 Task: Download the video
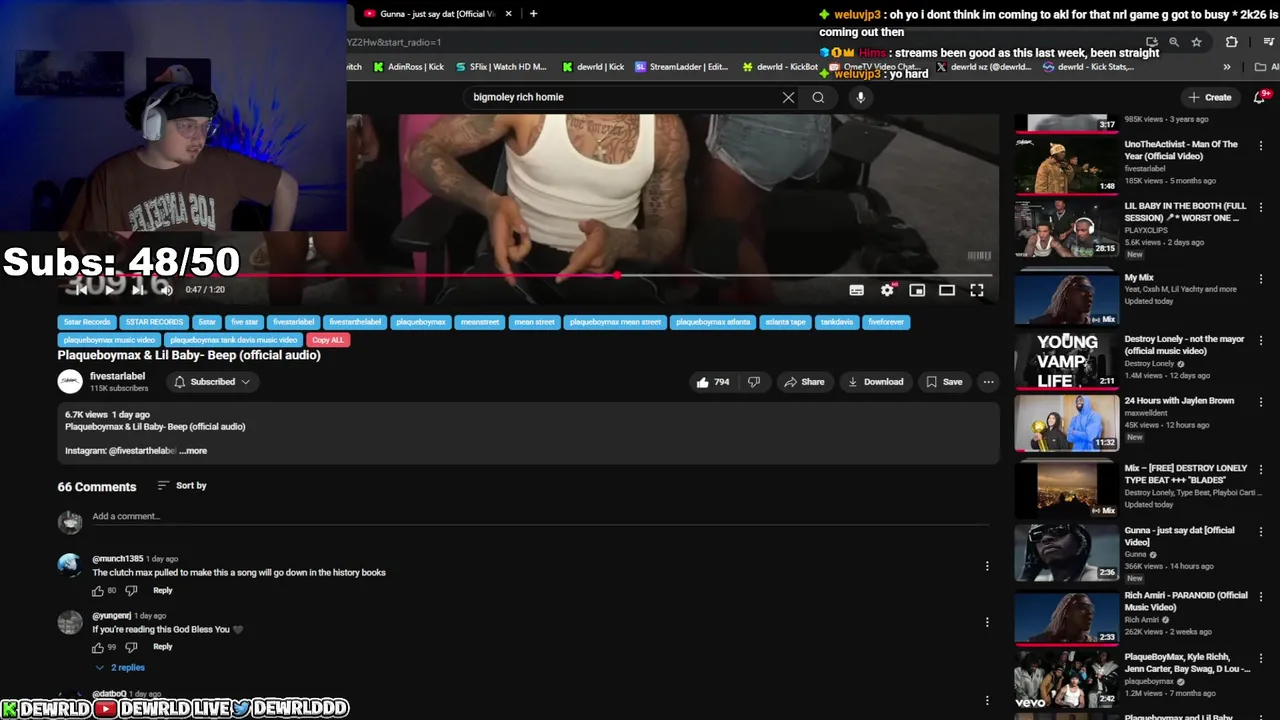coord(875,382)
